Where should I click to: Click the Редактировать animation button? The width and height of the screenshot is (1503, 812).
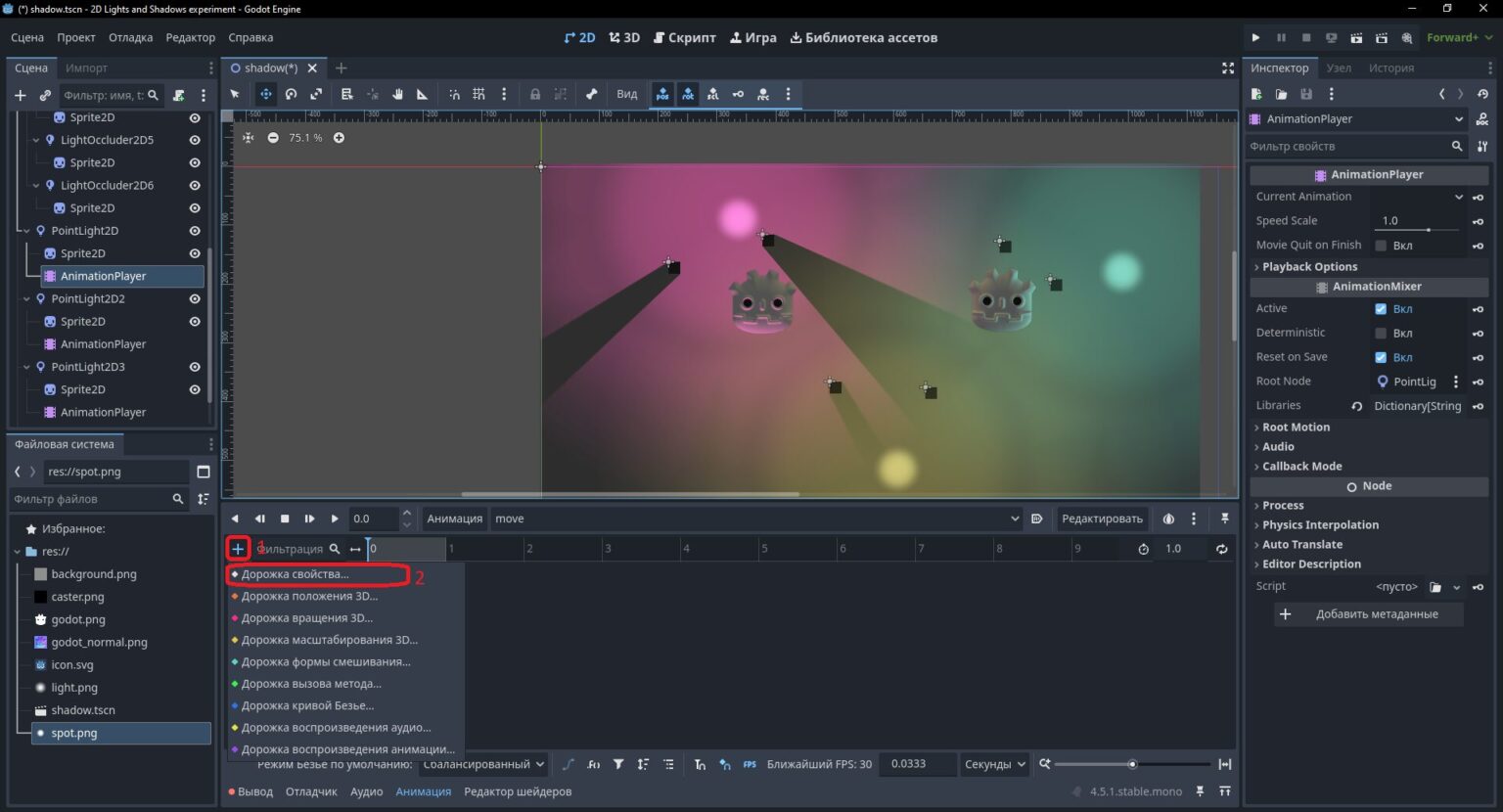pyautogui.click(x=1102, y=519)
